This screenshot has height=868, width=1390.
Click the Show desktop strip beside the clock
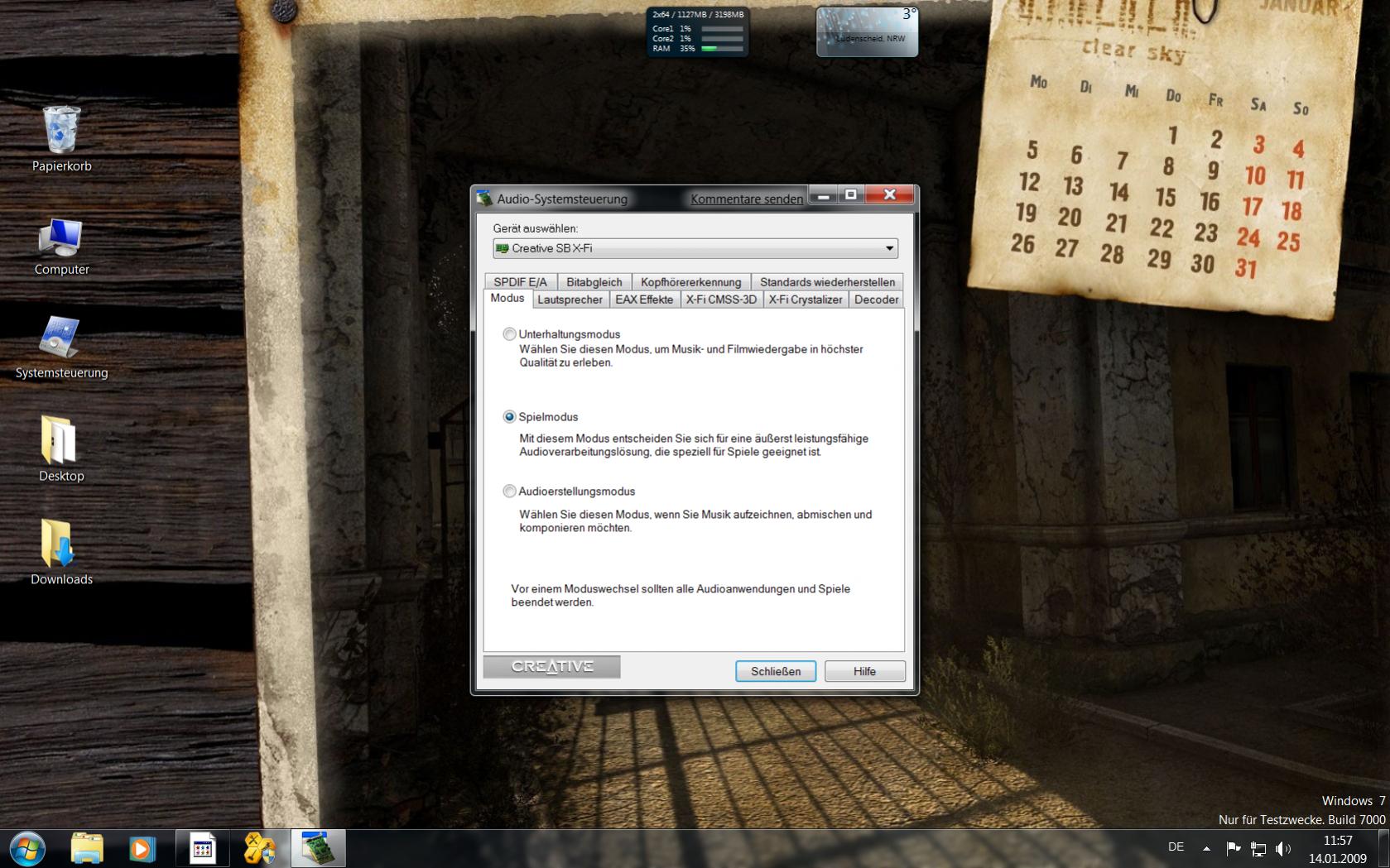coord(1383,849)
